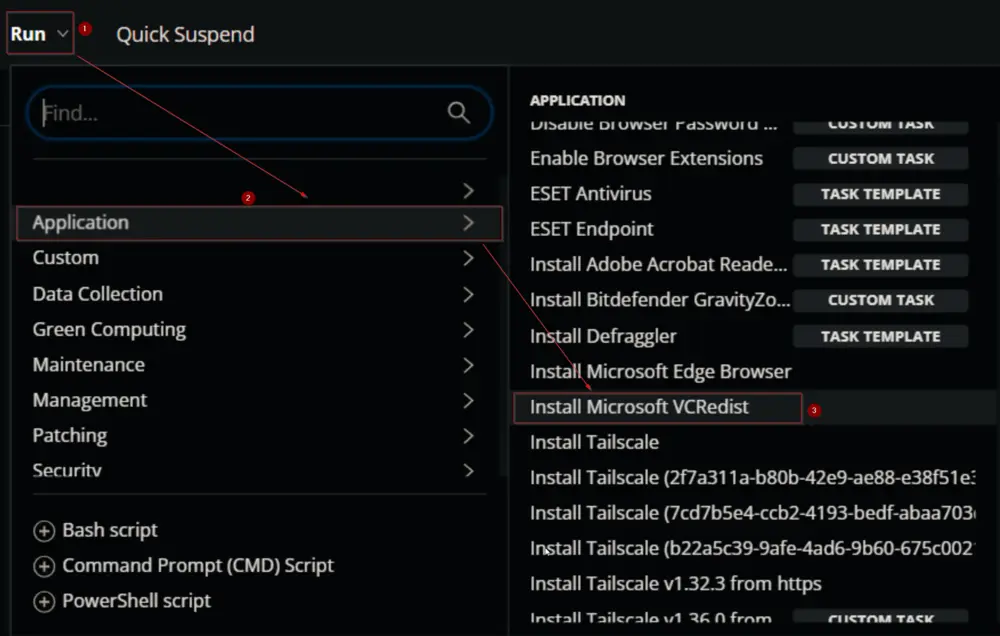
Task: Open the Run dropdown menu
Action: [x=40, y=34]
